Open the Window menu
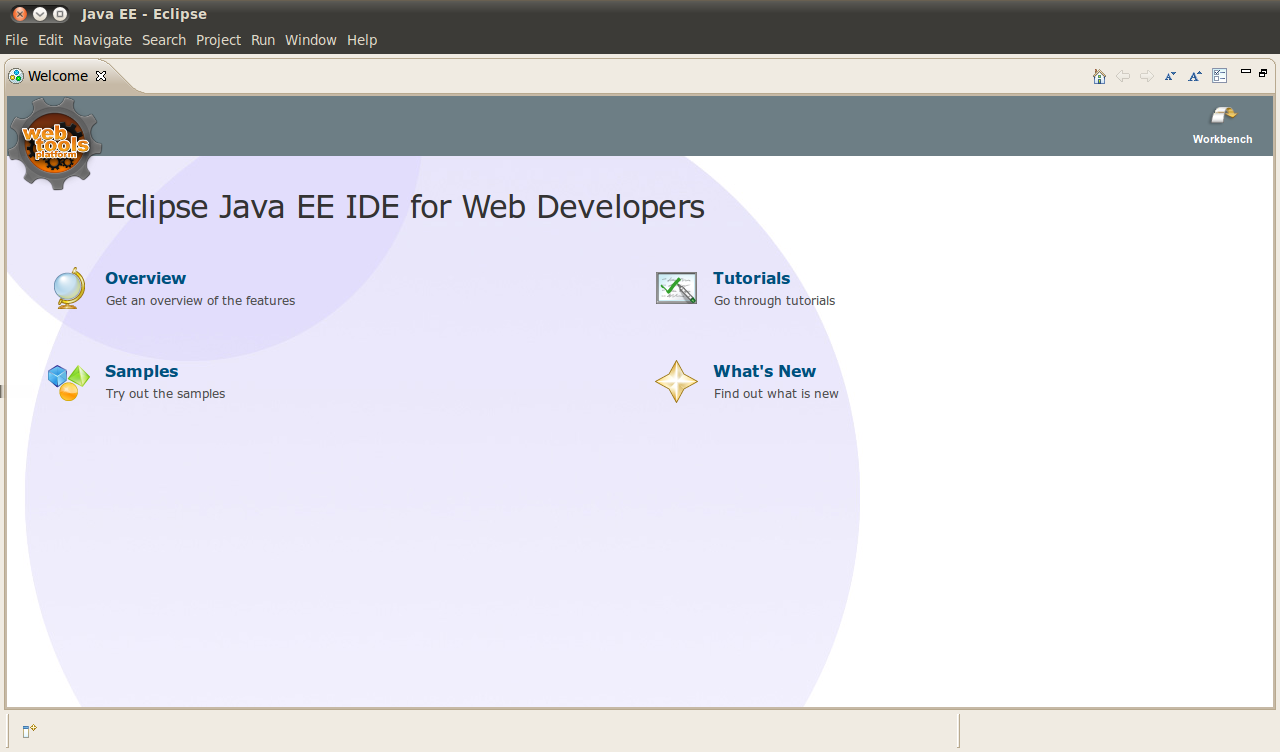Image resolution: width=1280 pixels, height=752 pixels. coord(310,40)
